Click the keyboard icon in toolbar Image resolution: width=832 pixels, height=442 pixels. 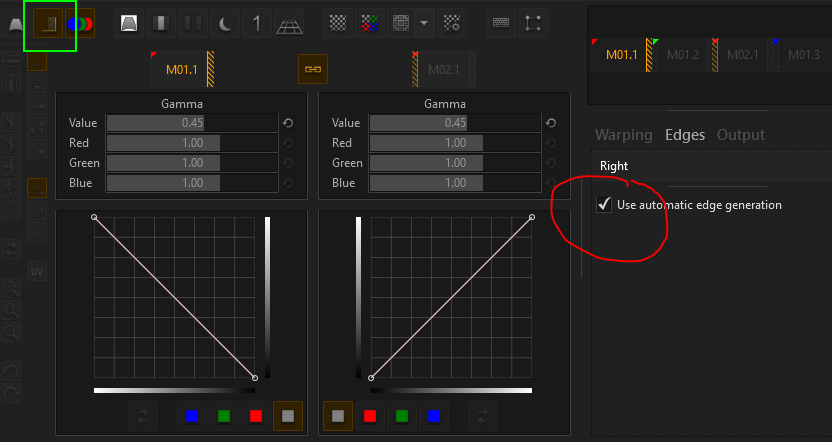click(502, 24)
